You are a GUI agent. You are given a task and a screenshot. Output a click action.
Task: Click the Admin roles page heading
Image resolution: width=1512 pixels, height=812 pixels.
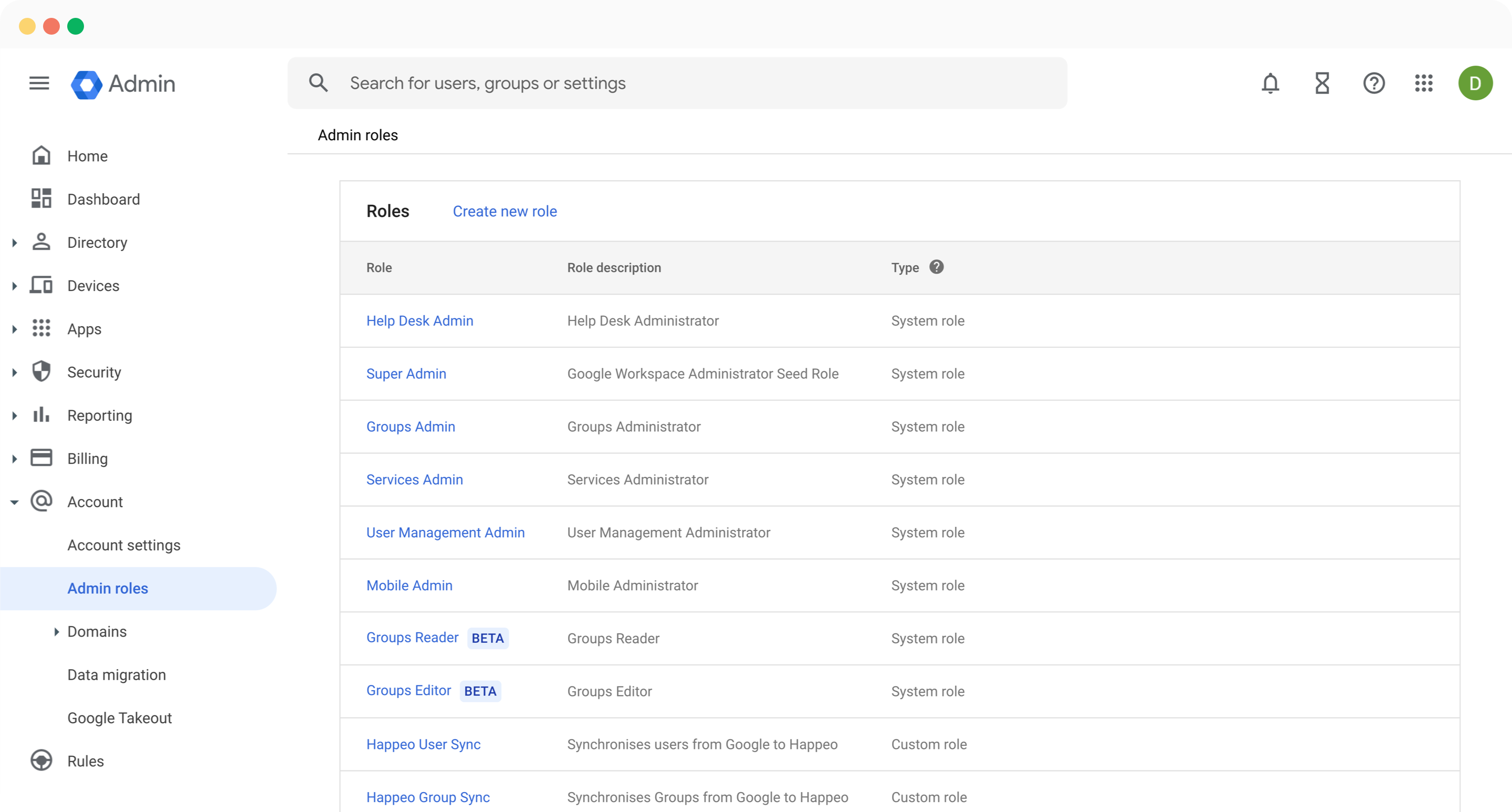(358, 135)
